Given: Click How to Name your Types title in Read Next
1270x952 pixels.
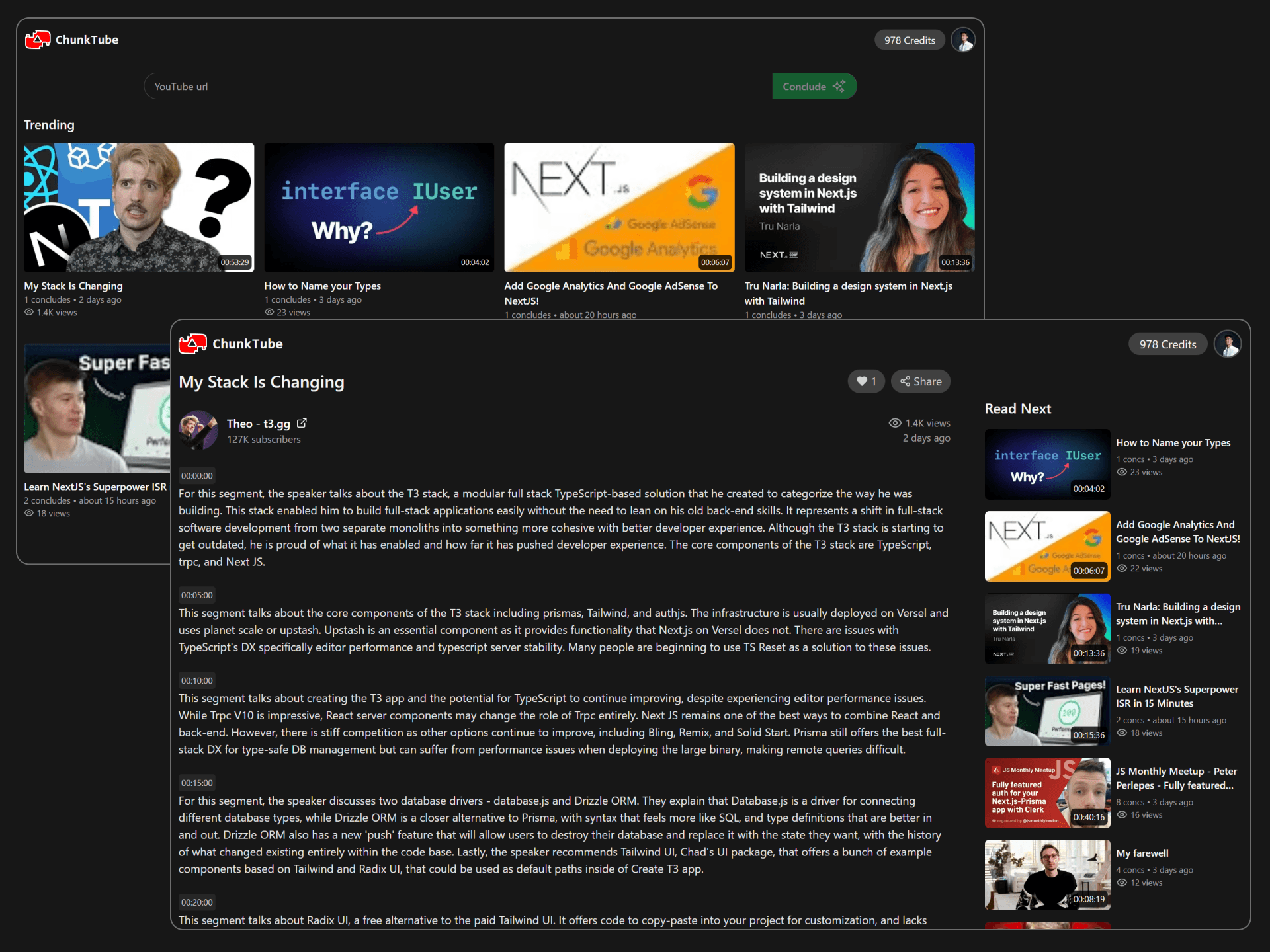Looking at the screenshot, I should pyautogui.click(x=1173, y=443).
